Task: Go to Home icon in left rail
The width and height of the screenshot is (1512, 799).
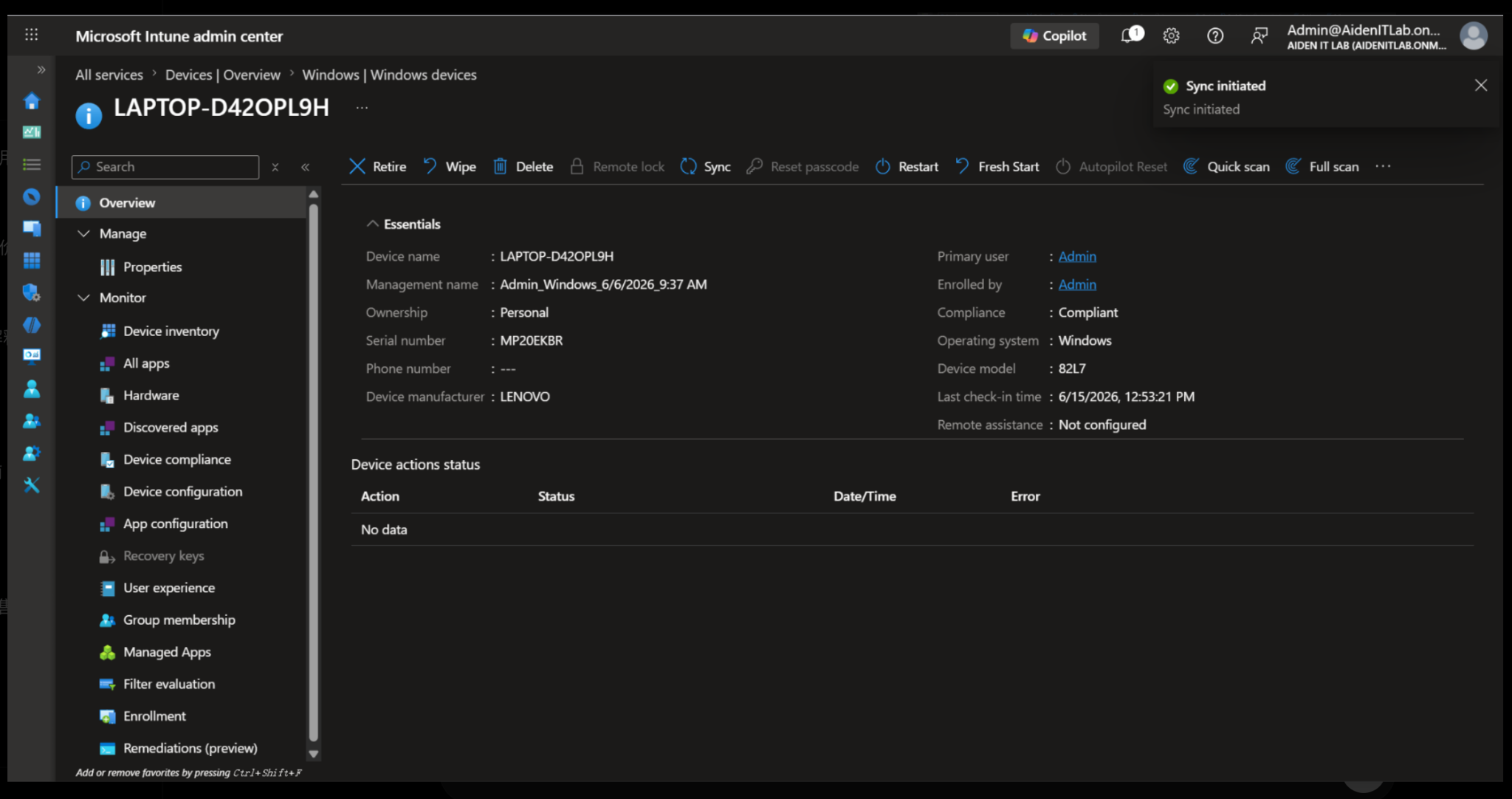Action: (x=32, y=100)
